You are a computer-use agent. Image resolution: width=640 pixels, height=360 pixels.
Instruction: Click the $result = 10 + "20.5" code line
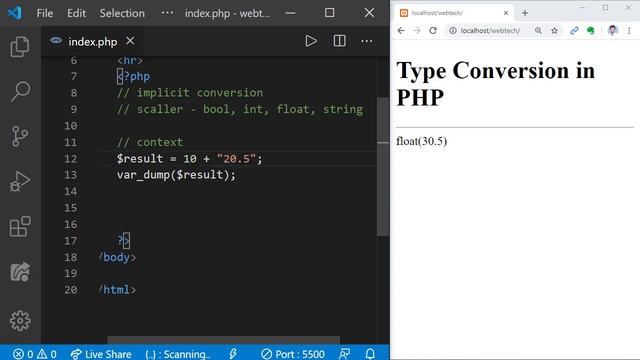189,158
